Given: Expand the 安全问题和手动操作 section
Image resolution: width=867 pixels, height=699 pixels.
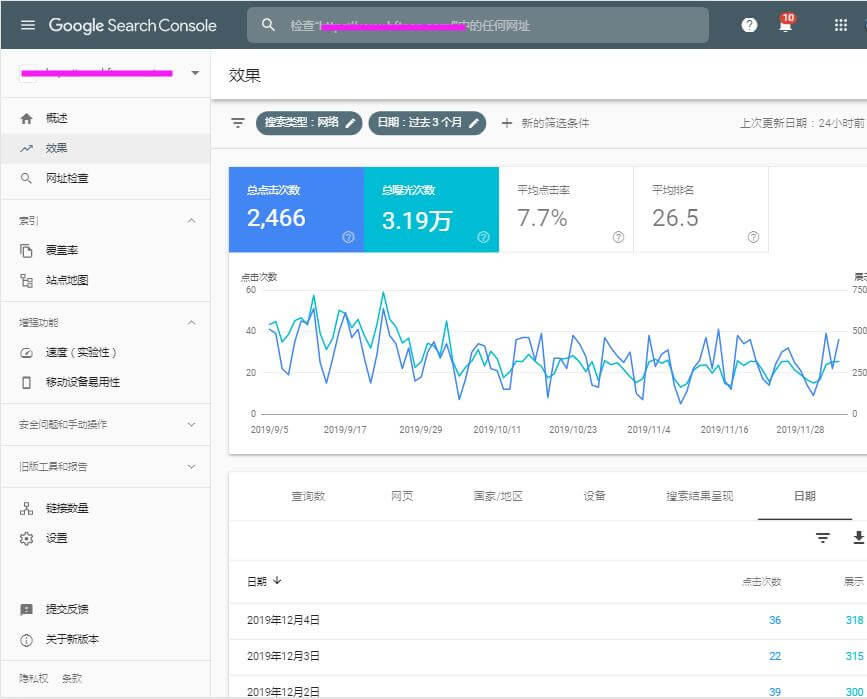Looking at the screenshot, I should (x=105, y=425).
